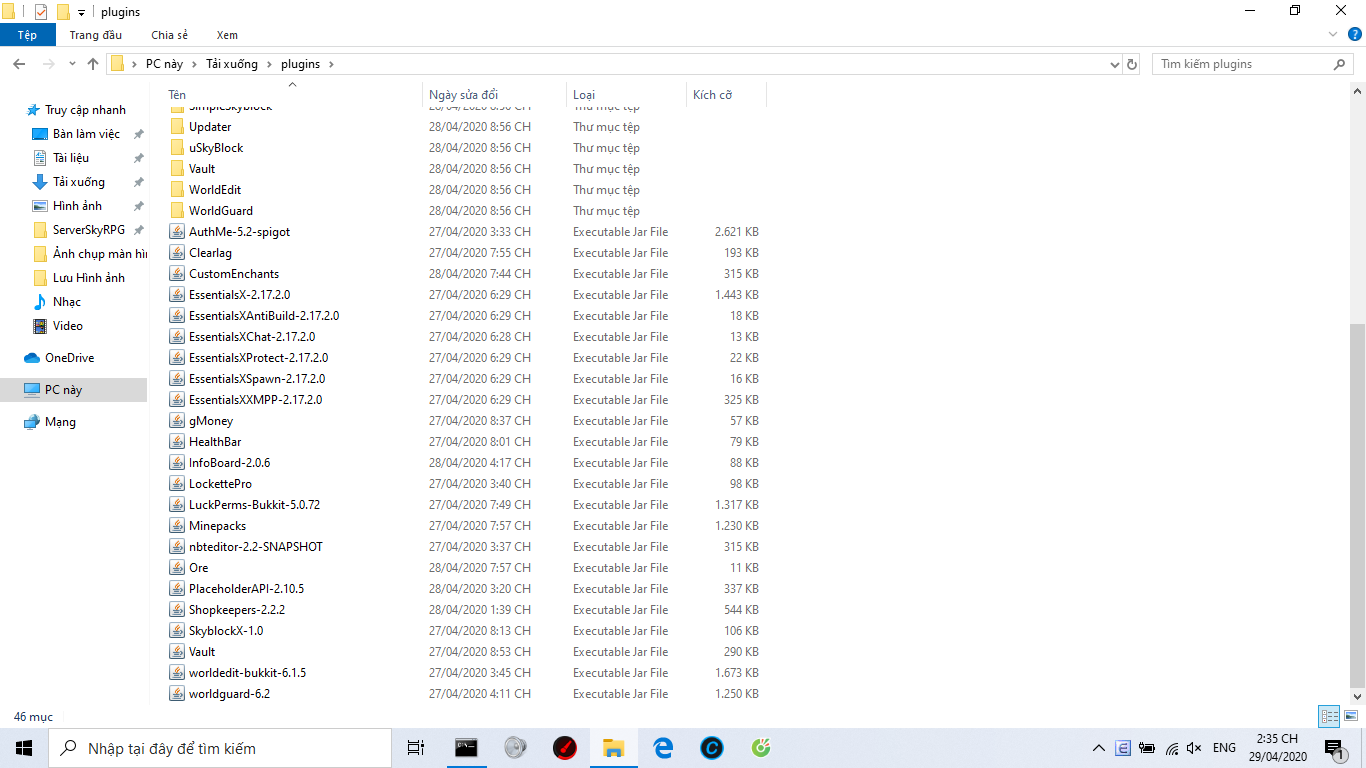Select the nbteditor-2.2-SNAPSHOT file name
The image size is (1366, 768).
256,547
